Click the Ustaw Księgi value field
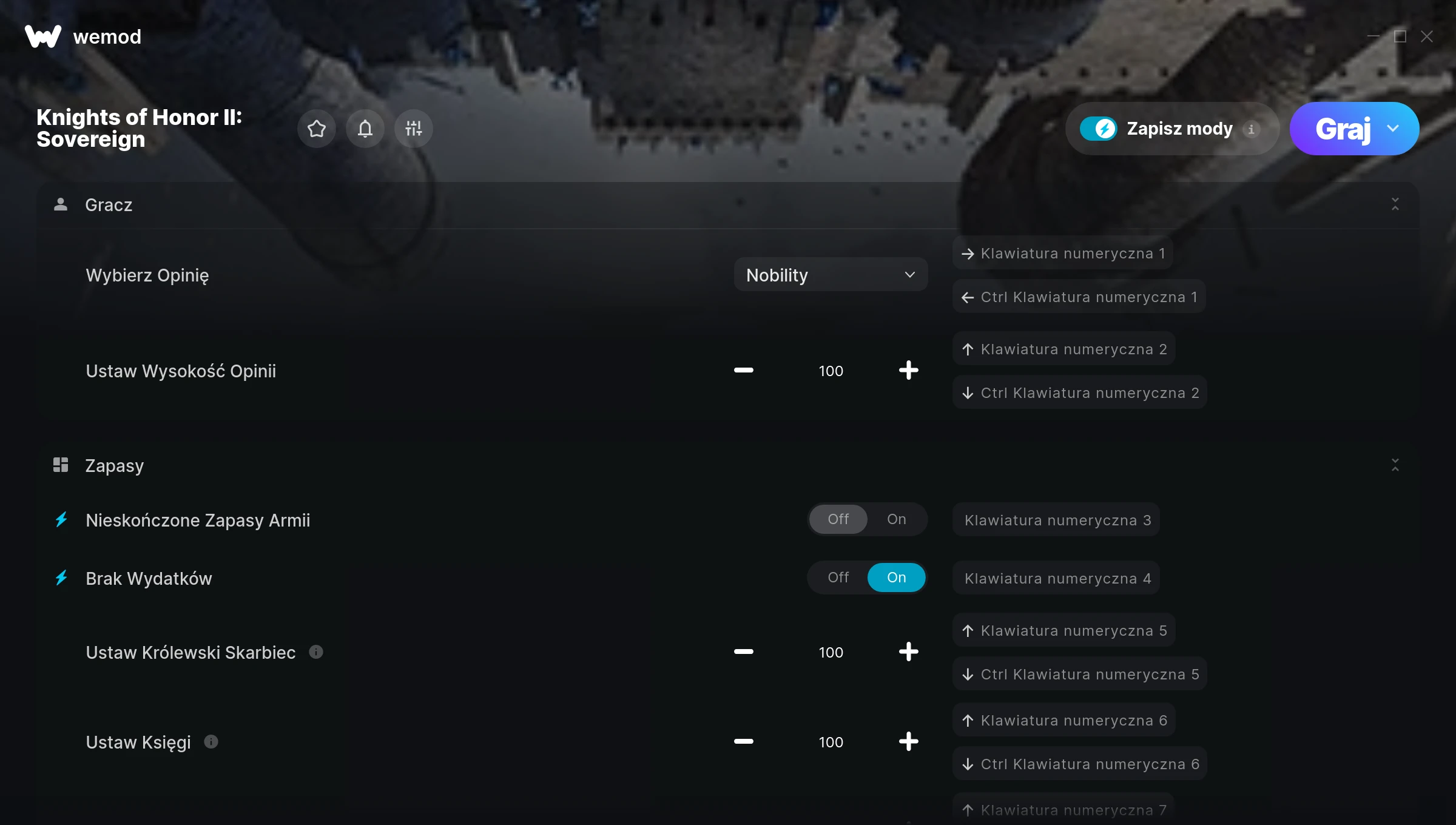Image resolution: width=1456 pixels, height=825 pixels. 831,742
